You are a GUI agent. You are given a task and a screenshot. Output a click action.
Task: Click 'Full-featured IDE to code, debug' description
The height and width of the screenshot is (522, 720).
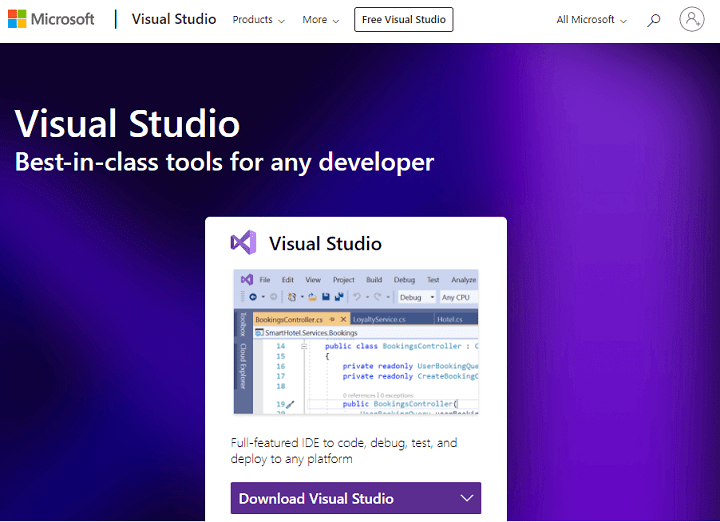pyautogui.click(x=344, y=451)
